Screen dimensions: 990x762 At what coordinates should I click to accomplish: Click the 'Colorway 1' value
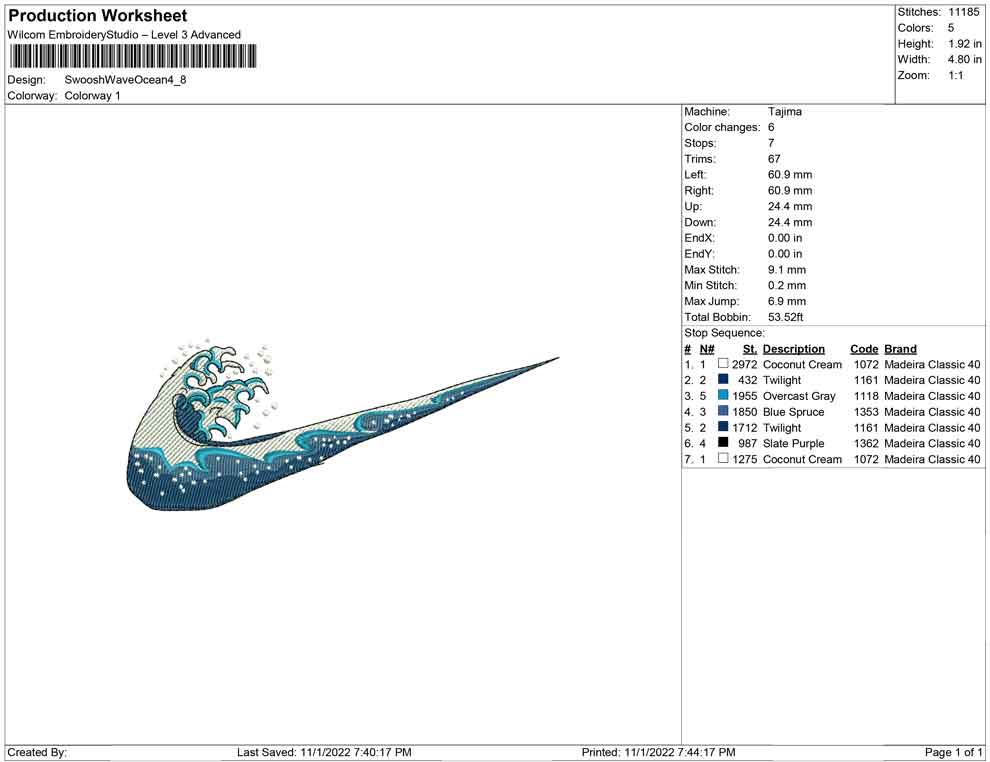tap(92, 96)
